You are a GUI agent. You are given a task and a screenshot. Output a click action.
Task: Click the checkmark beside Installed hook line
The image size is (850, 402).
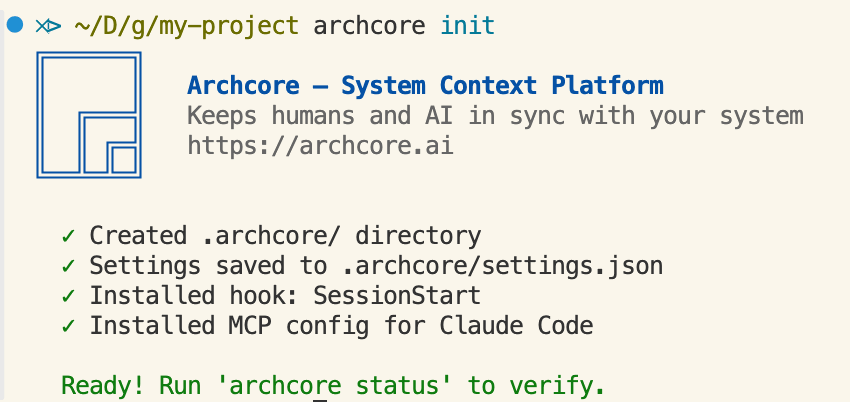68,296
